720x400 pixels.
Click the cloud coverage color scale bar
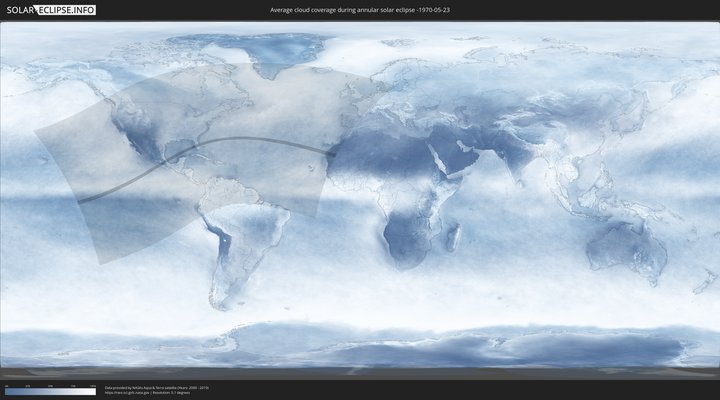(x=50, y=392)
